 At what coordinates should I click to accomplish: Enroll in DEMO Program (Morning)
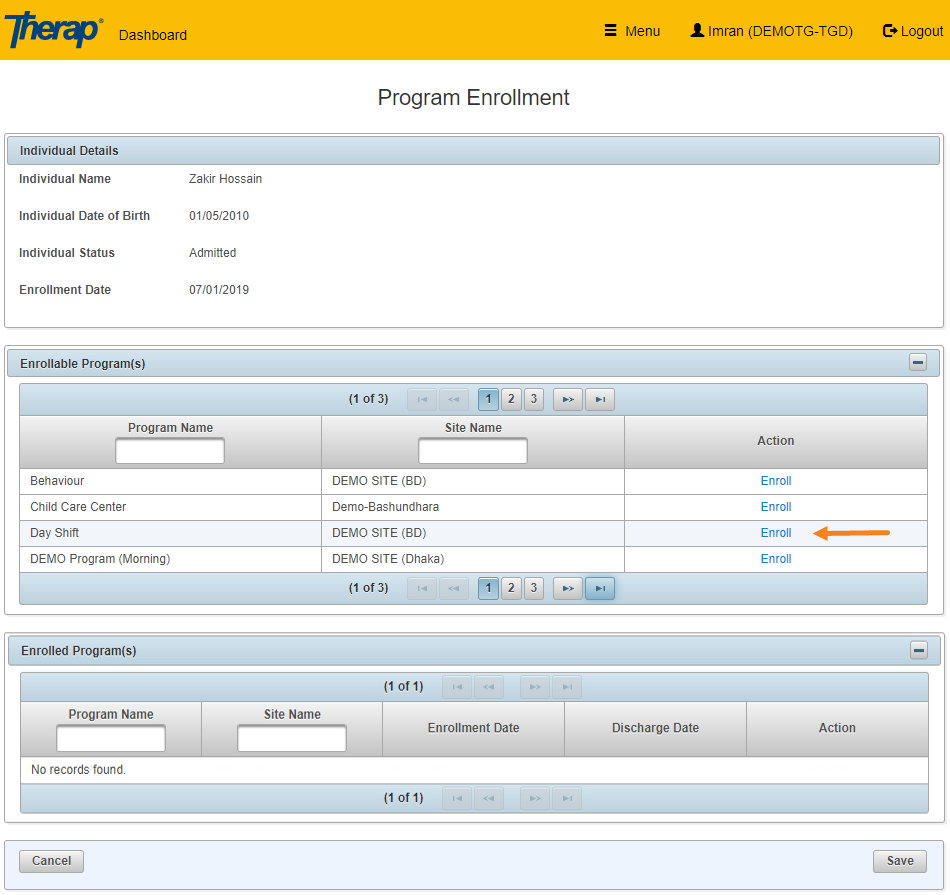(x=776, y=559)
